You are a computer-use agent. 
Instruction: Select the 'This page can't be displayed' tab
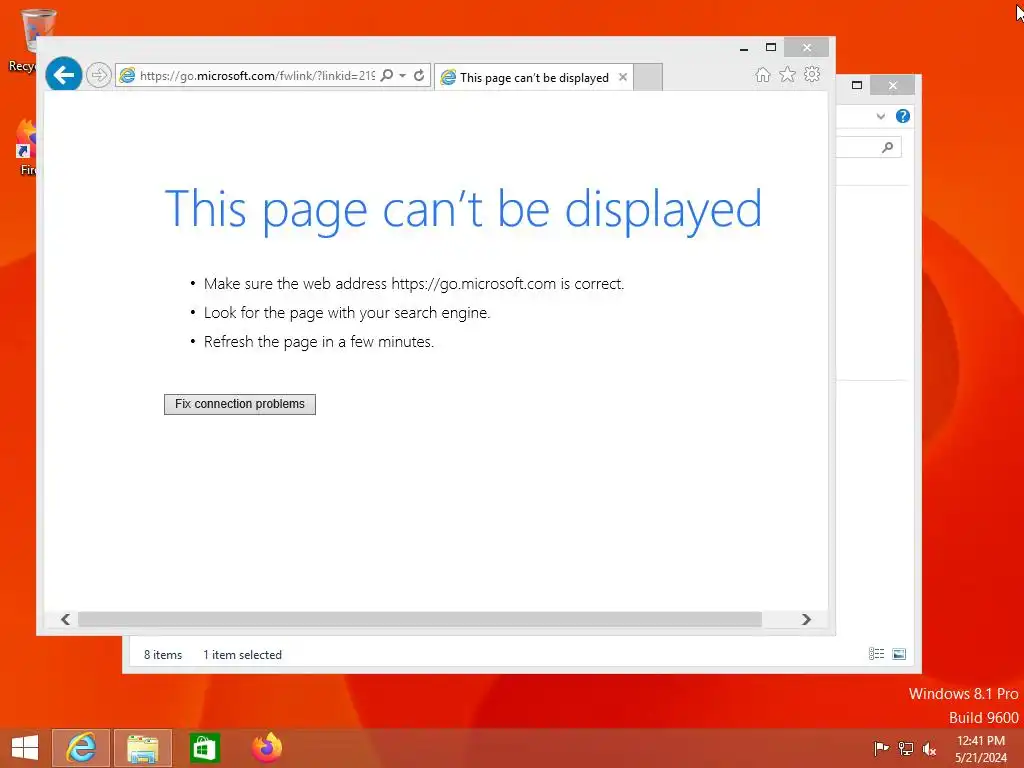click(534, 77)
